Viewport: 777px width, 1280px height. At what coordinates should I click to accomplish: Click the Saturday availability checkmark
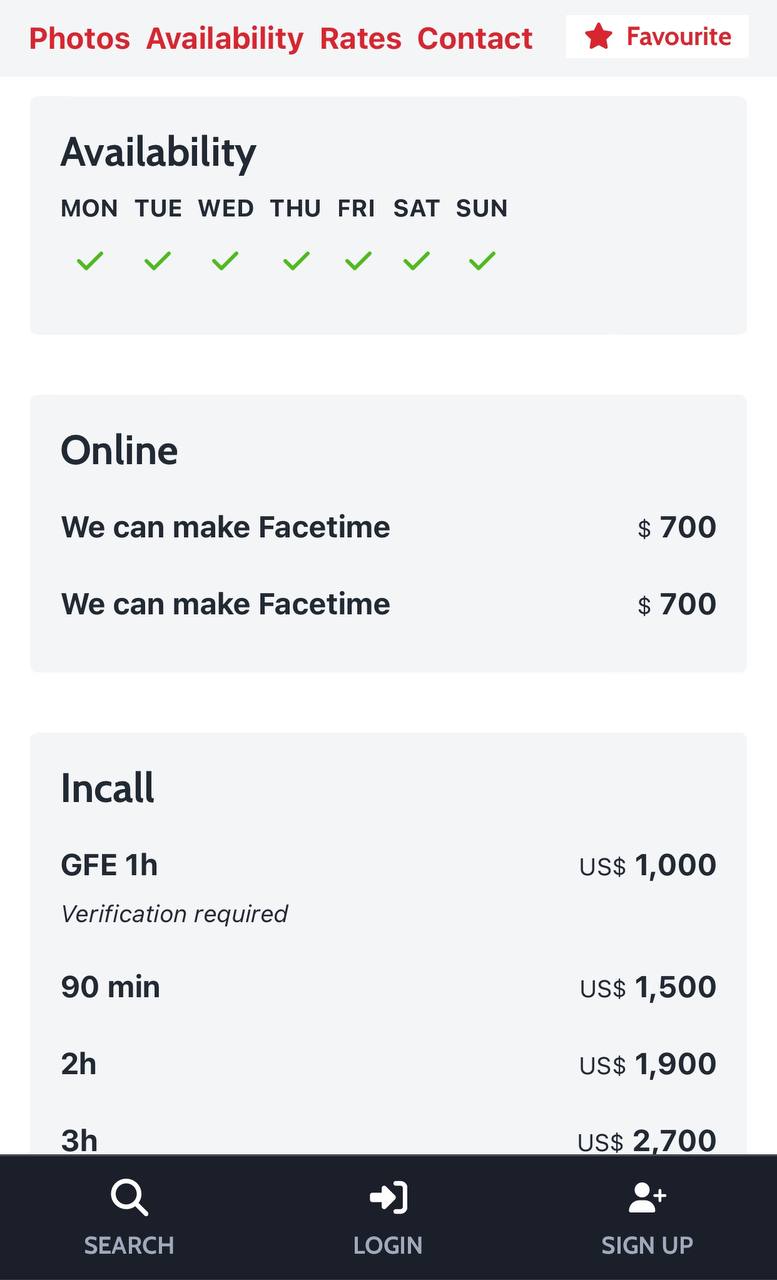[417, 261]
